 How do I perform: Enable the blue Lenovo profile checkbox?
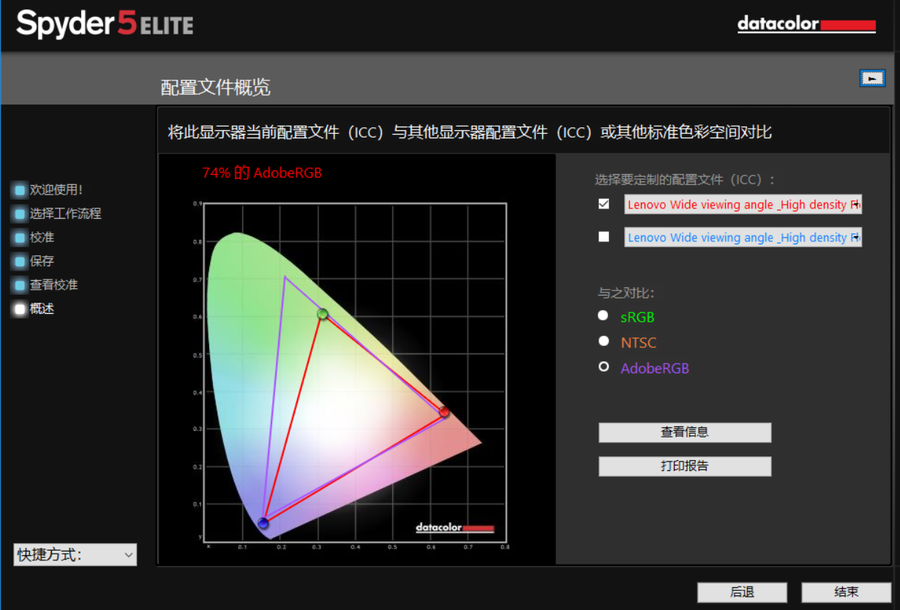pos(603,237)
